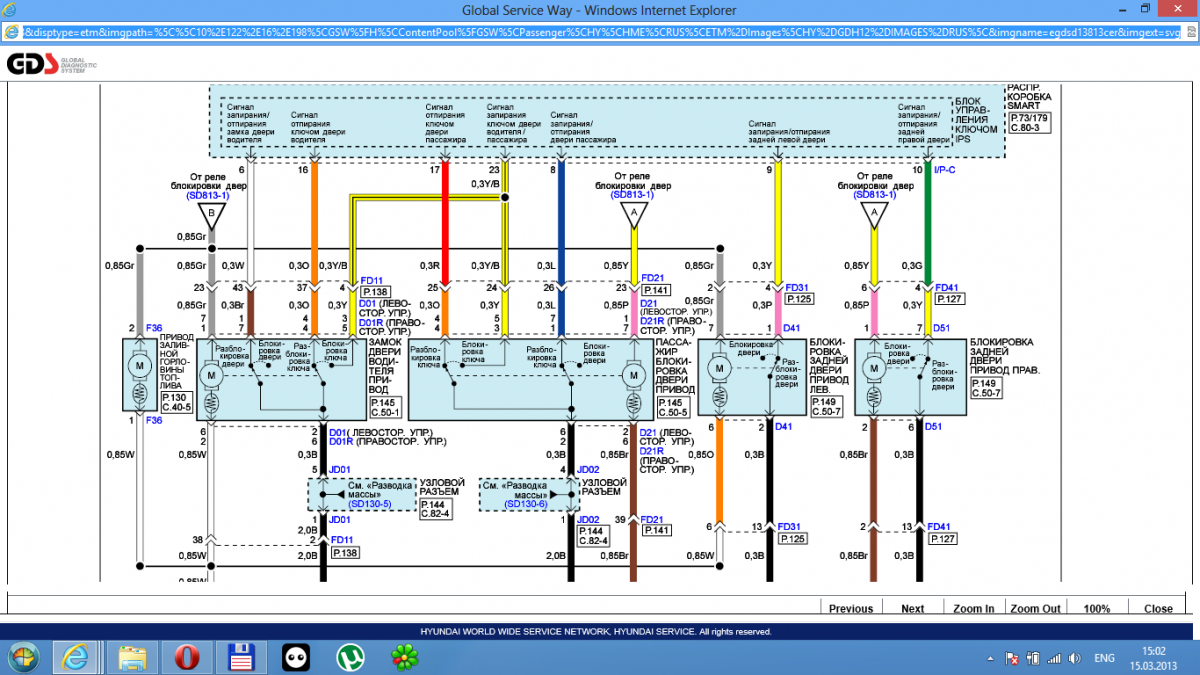Expand hidden system tray icons arrow
1200x675 pixels.
pos(989,658)
